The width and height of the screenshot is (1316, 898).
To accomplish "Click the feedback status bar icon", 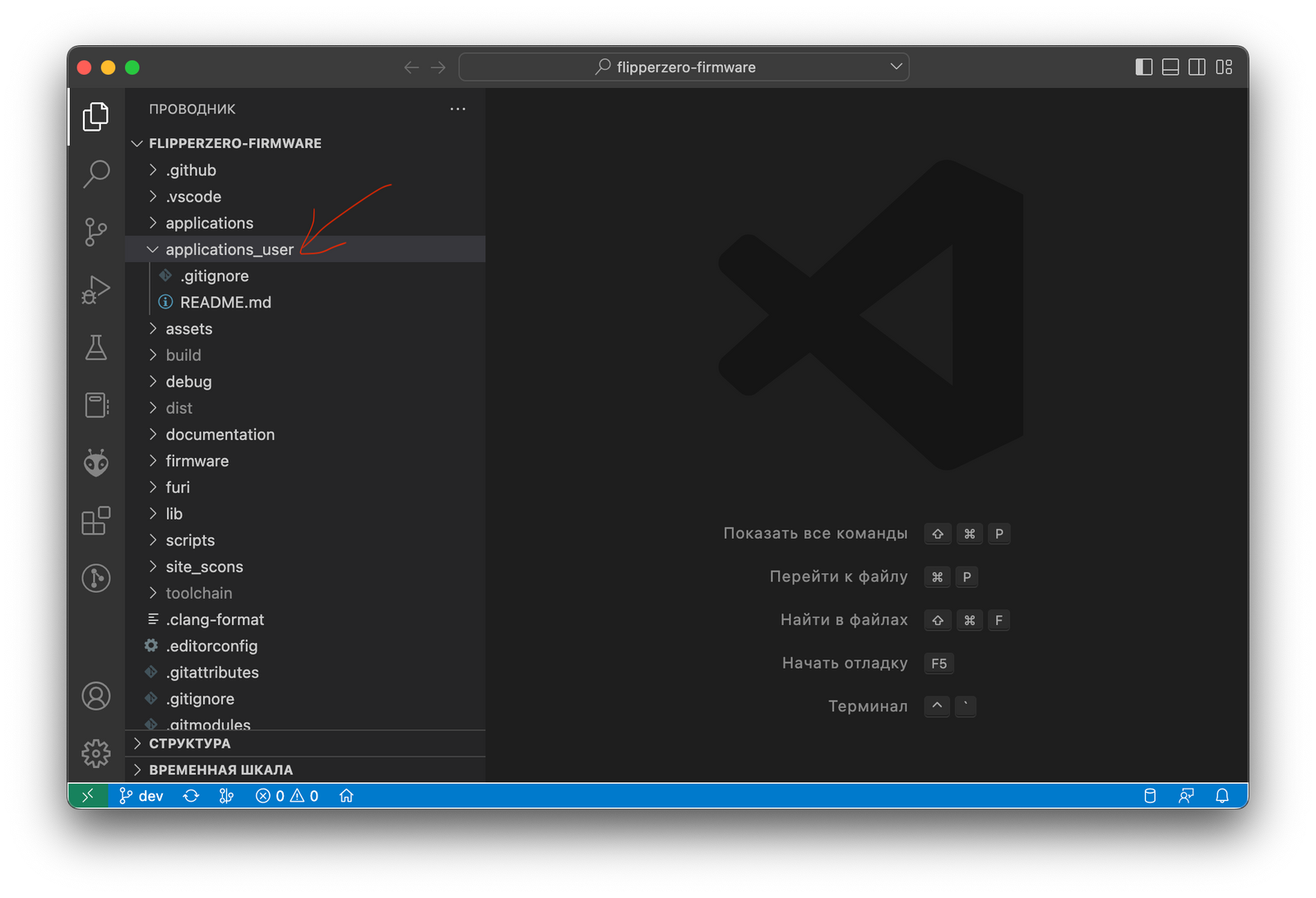I will click(x=1186, y=795).
